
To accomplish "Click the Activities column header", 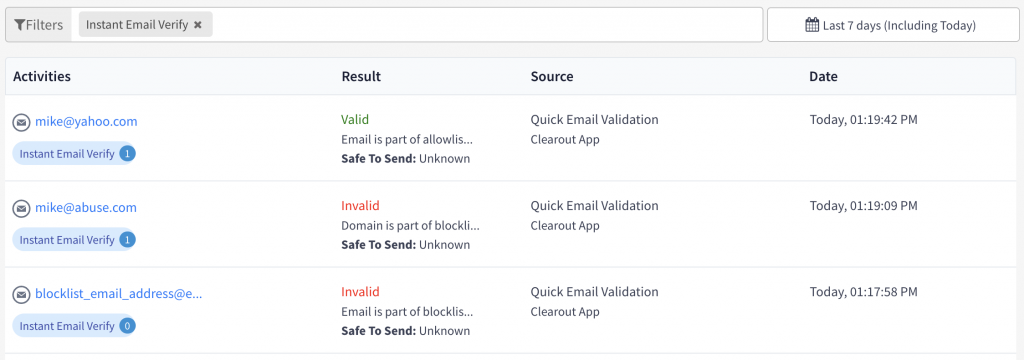I will [42, 76].
